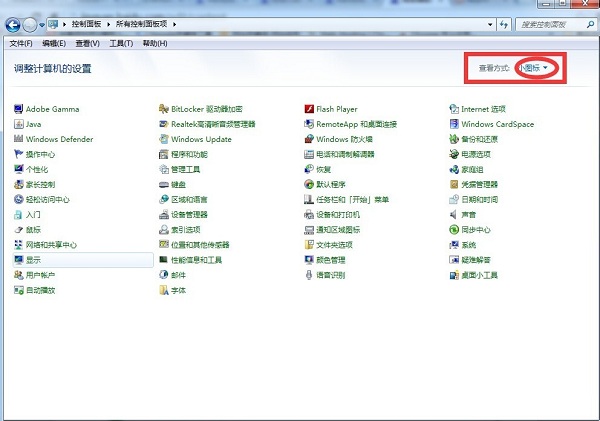Click the 轻松访问中心 icon

(18, 199)
